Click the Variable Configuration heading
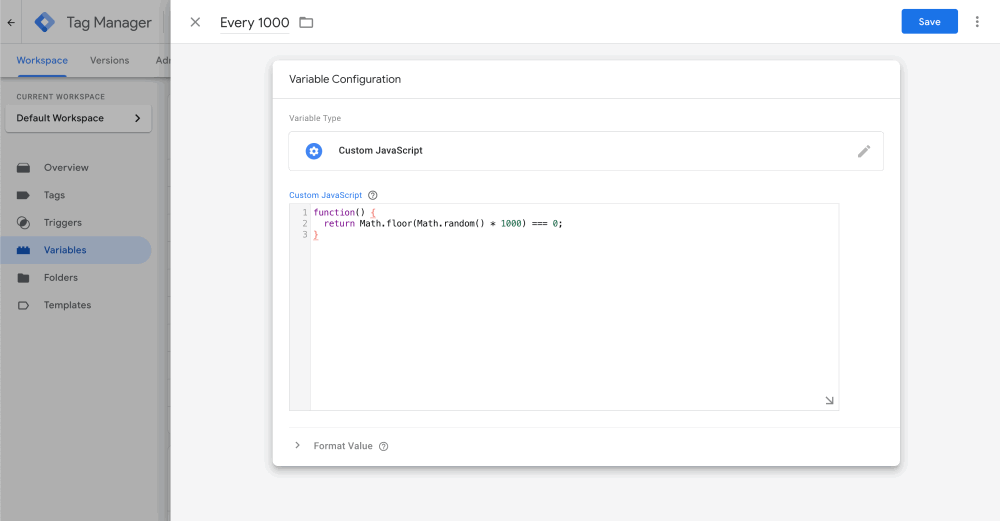The height and width of the screenshot is (521, 1000). 345,79
